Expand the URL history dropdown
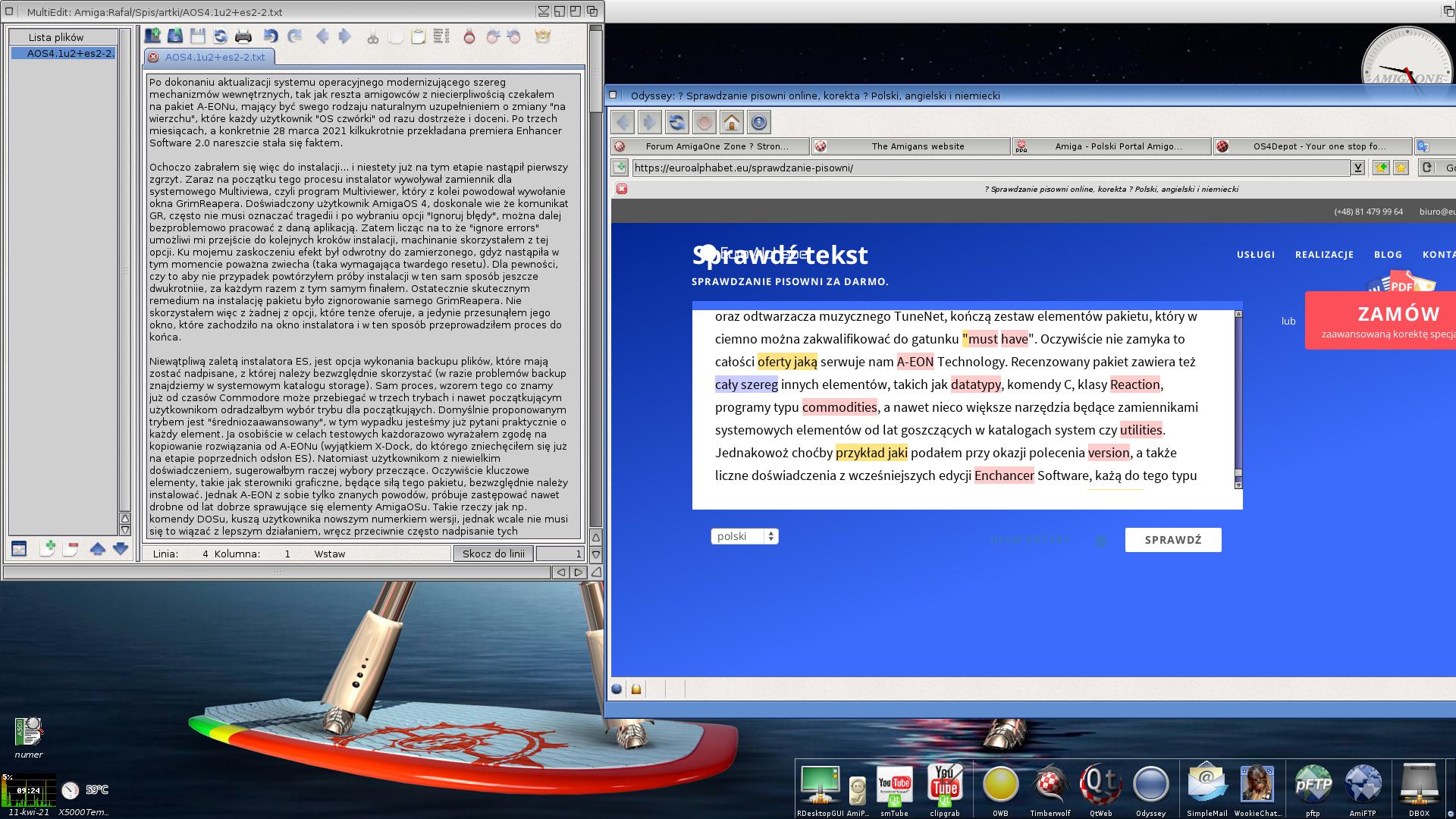The height and width of the screenshot is (819, 1456). pyautogui.click(x=1357, y=168)
